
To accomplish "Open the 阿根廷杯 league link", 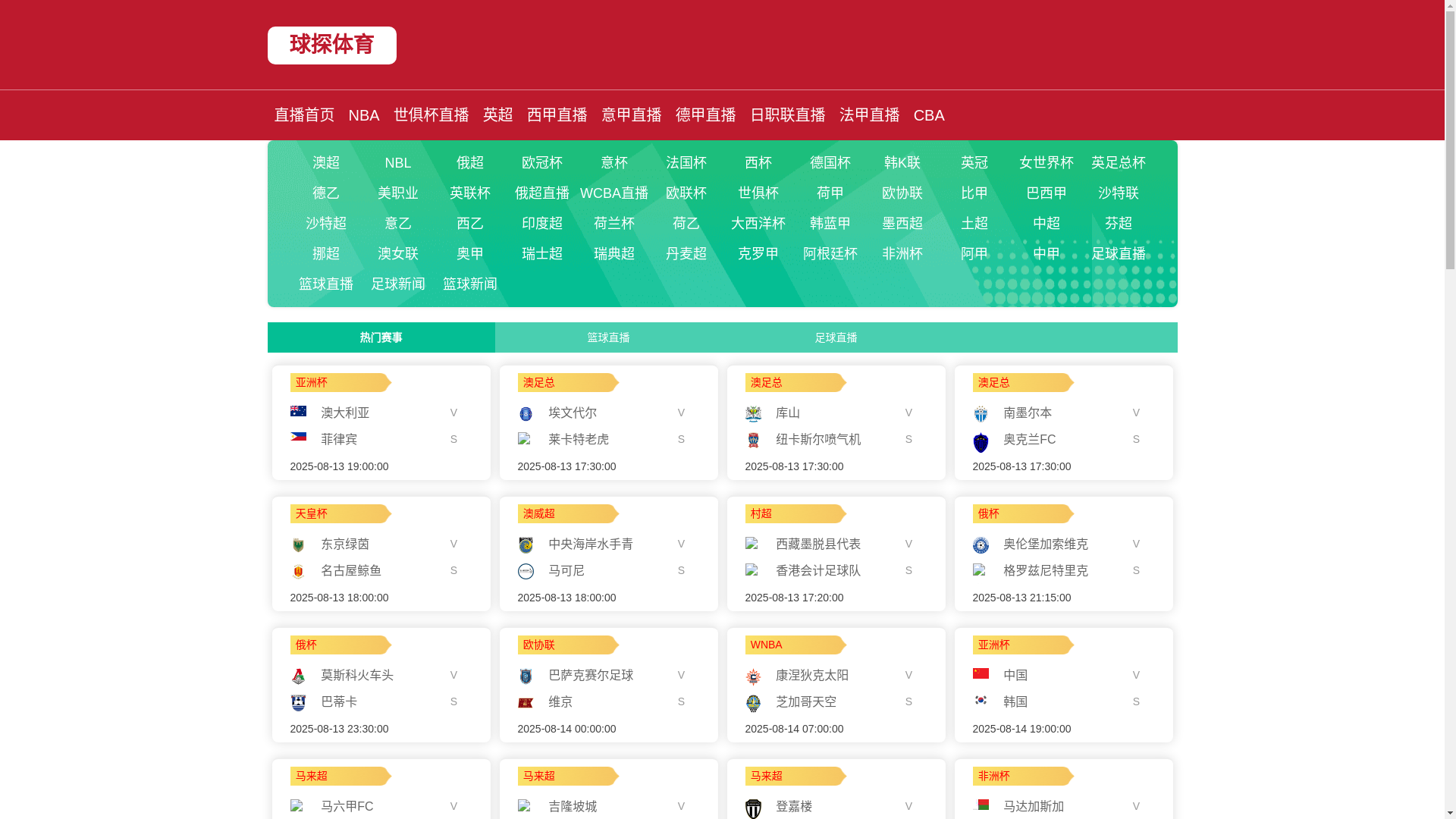I will pyautogui.click(x=830, y=253).
